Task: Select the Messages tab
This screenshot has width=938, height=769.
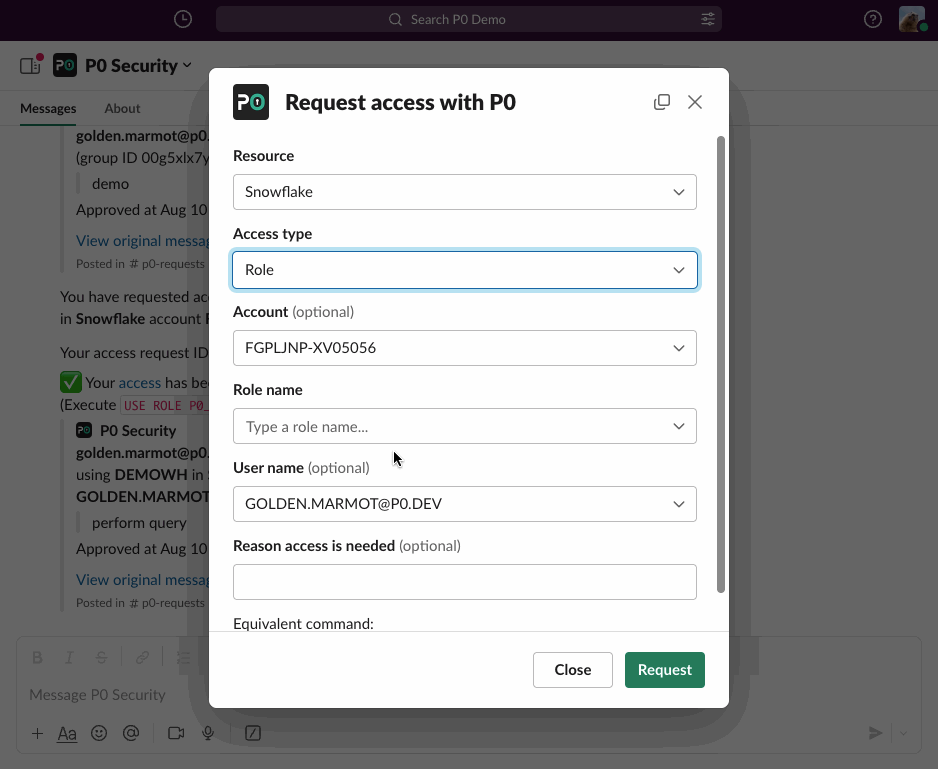Action: coord(48,108)
